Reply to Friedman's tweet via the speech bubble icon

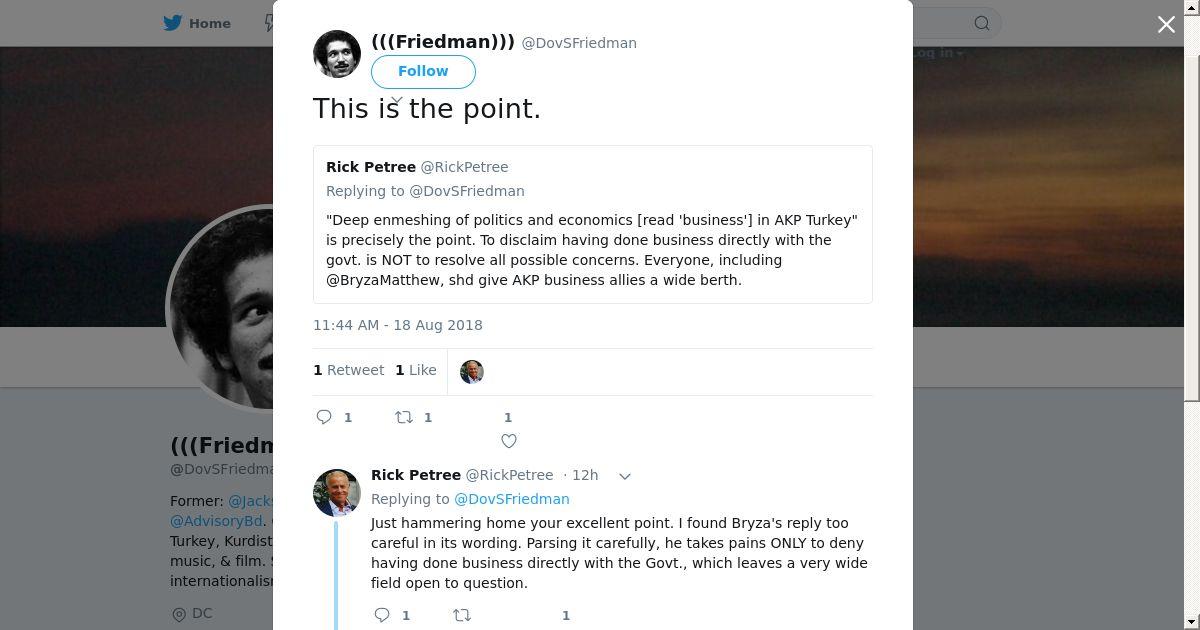324,417
